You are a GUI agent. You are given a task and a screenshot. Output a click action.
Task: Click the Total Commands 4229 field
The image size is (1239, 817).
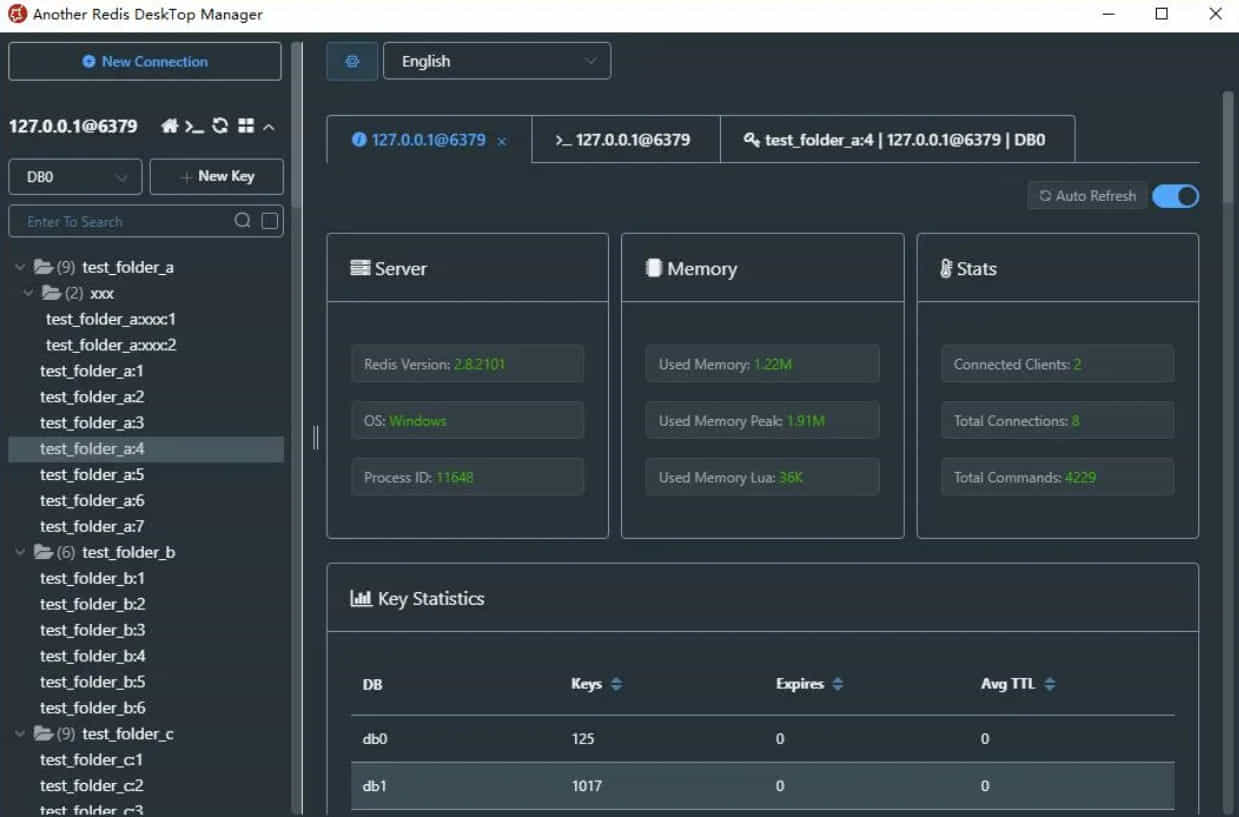tap(1057, 477)
